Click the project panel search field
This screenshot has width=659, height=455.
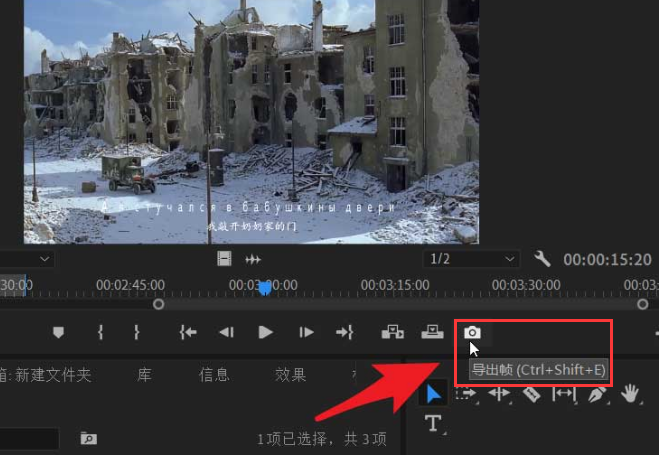[29, 439]
